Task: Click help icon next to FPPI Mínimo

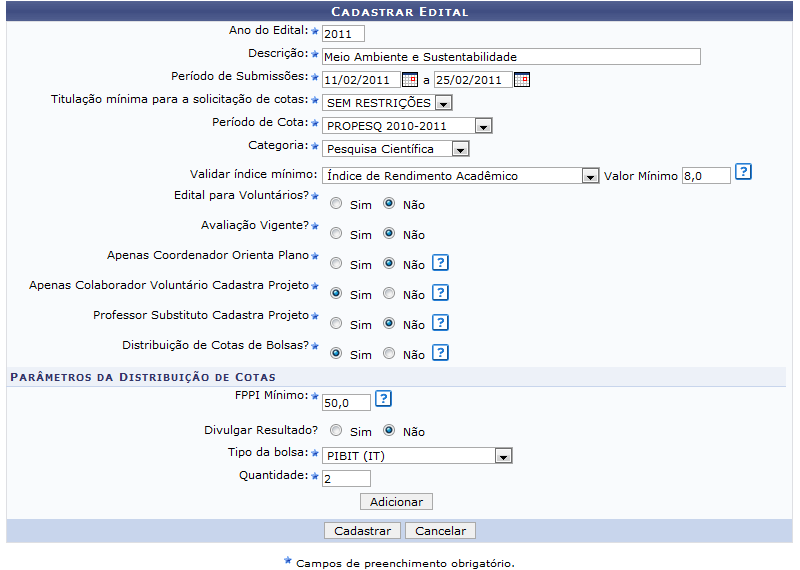Action: point(383,400)
